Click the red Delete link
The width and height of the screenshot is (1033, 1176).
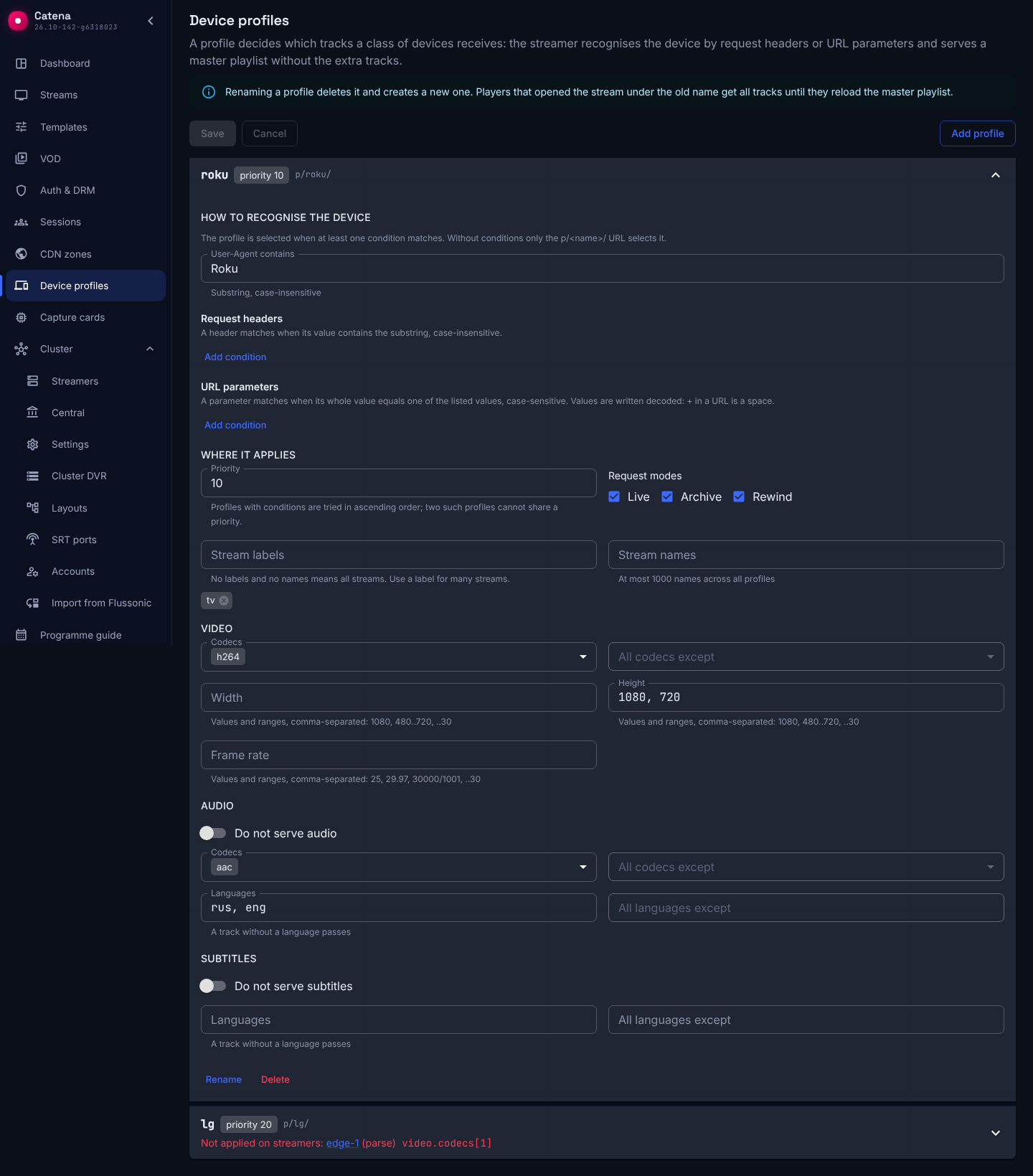click(275, 1079)
